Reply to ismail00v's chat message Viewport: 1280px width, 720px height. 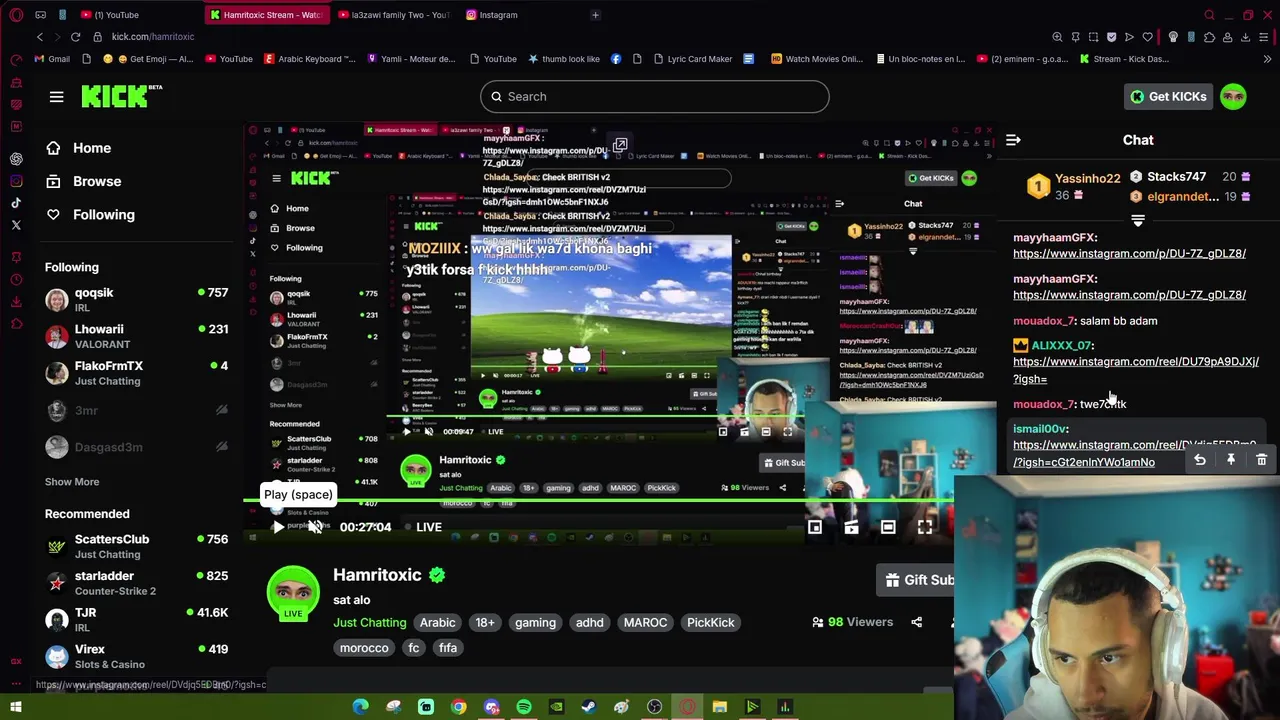click(1200, 460)
